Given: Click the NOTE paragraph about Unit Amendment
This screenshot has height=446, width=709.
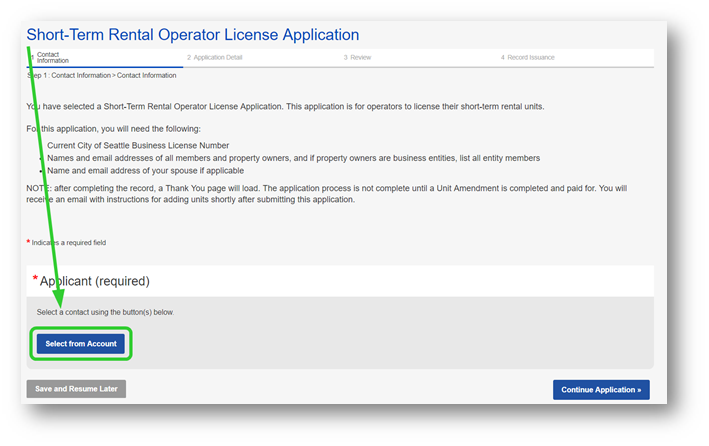Looking at the screenshot, I should coord(330,192).
